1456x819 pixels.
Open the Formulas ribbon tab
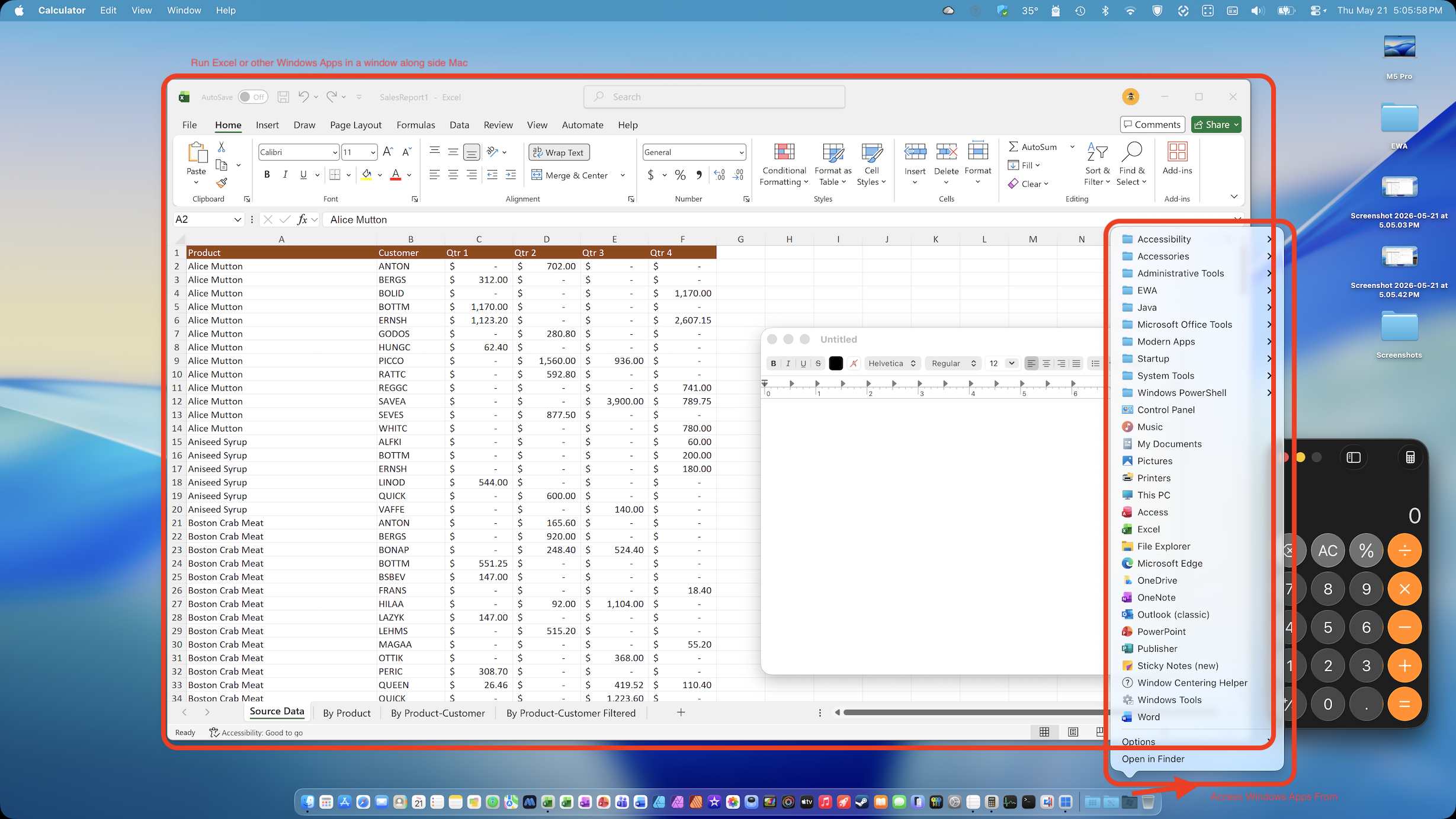coord(416,125)
